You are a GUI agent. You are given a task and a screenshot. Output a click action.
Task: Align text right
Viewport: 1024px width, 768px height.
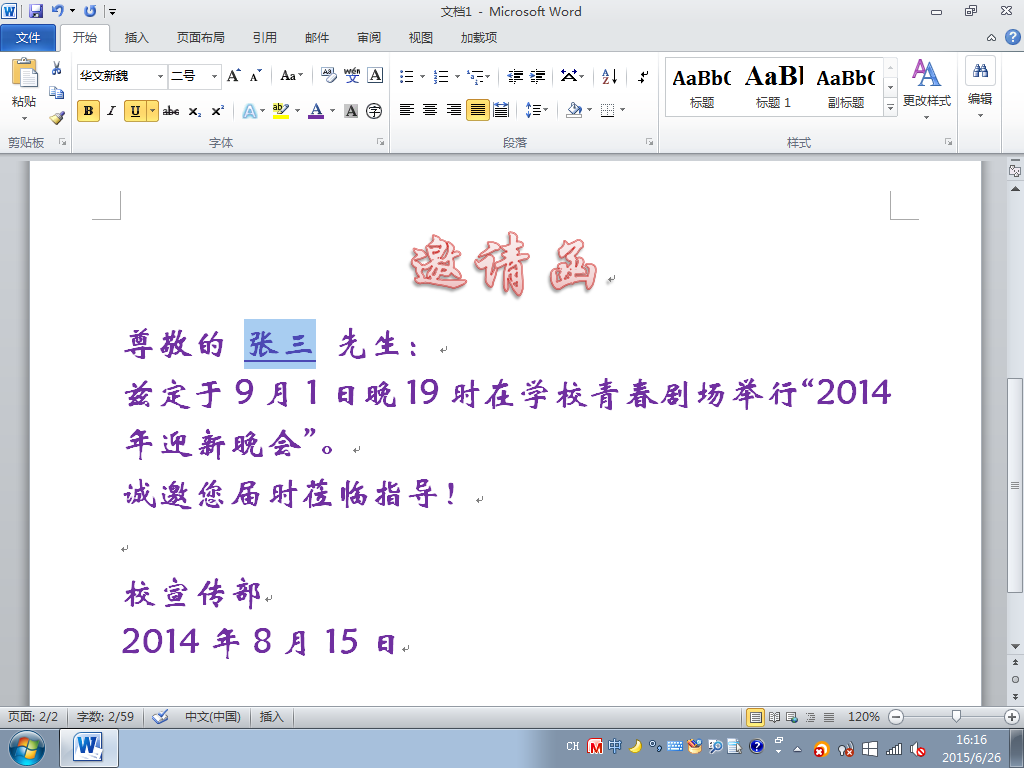tap(454, 110)
